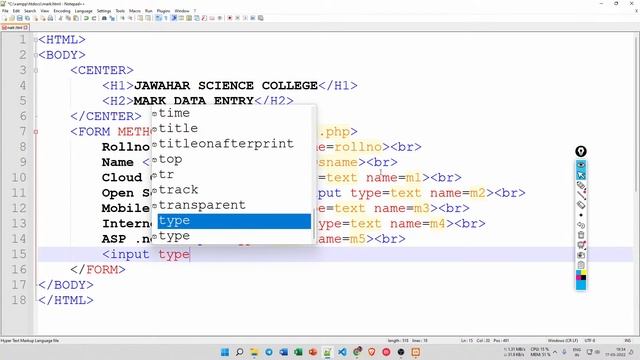Open the File menu

tap(5, 11)
